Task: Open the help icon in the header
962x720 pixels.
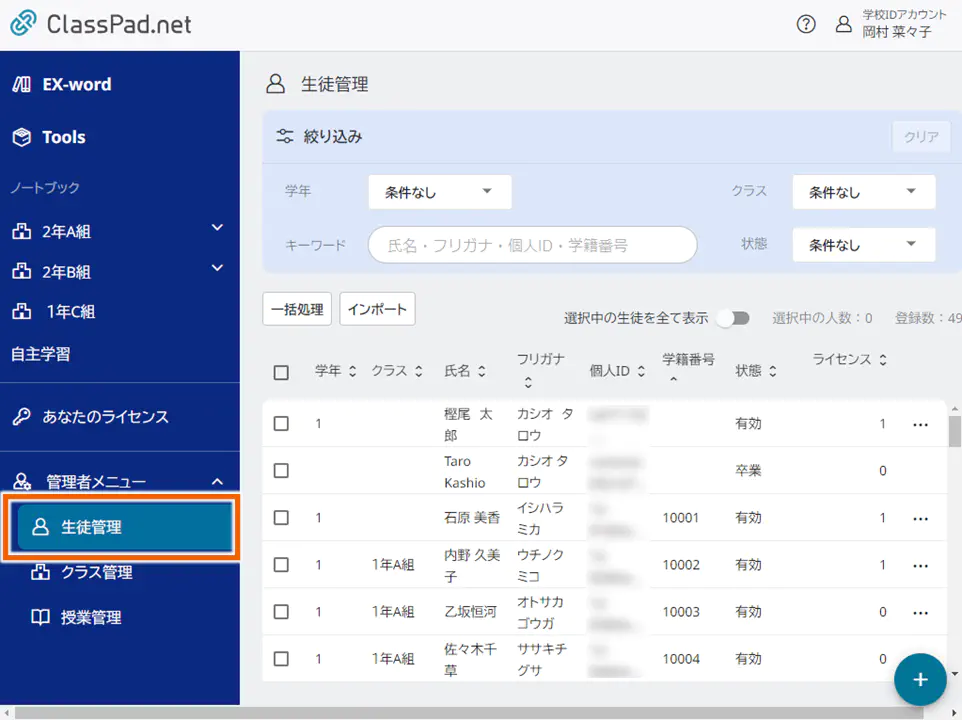Action: click(806, 23)
